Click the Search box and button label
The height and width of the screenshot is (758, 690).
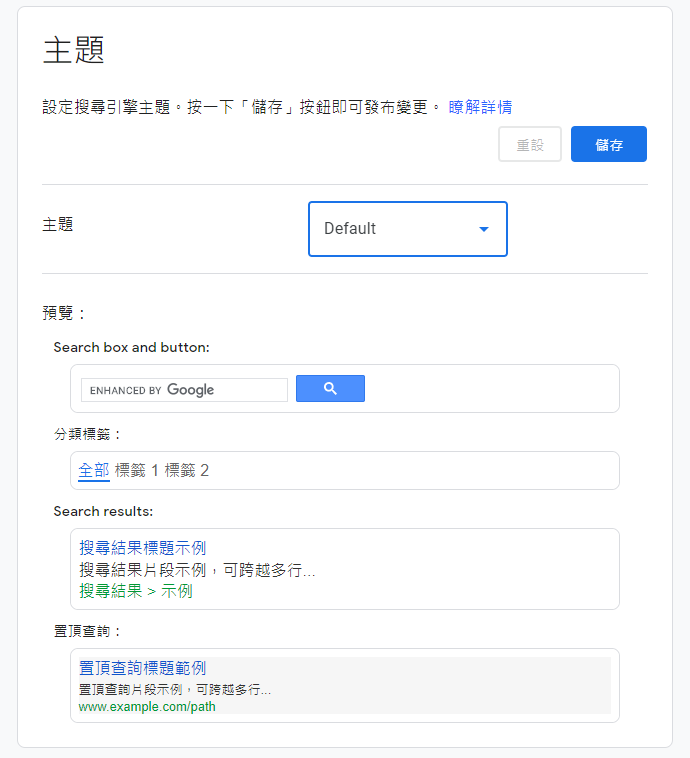pos(132,347)
